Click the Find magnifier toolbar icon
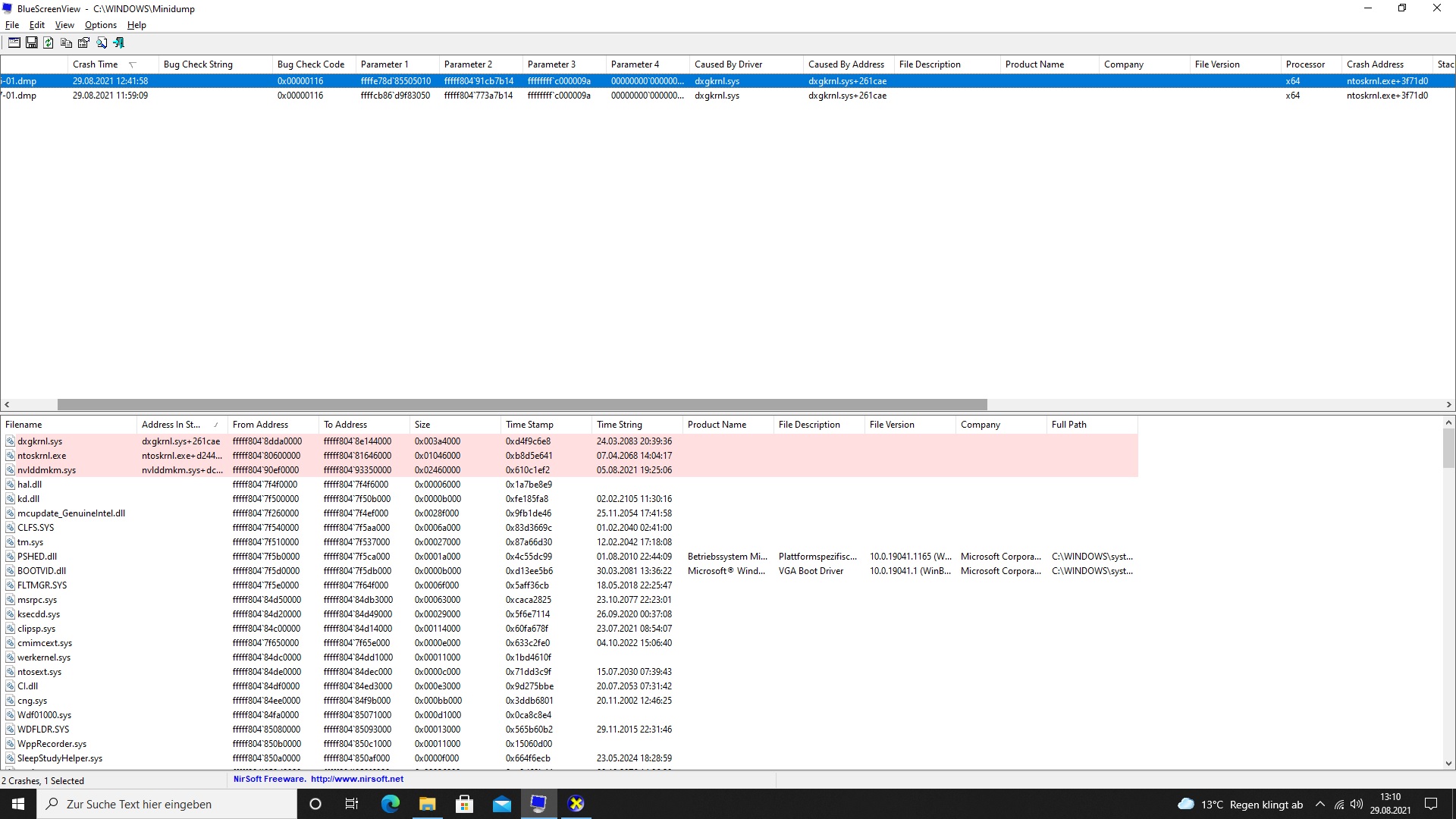 click(x=101, y=43)
